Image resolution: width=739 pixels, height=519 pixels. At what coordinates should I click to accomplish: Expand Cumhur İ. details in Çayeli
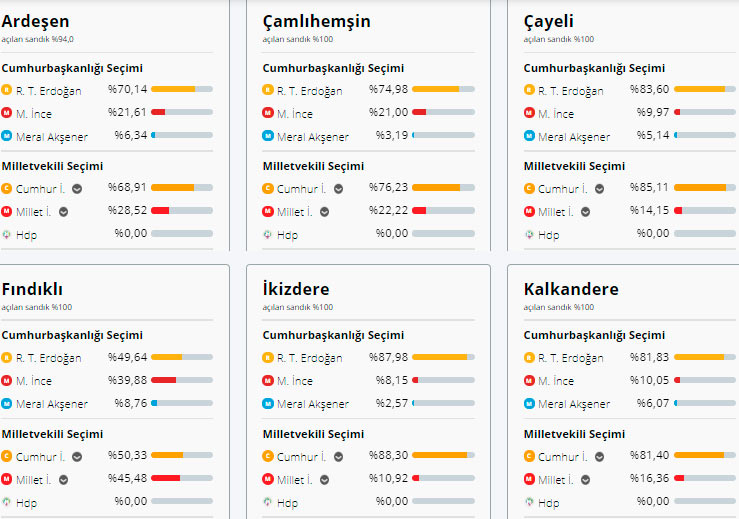599,188
